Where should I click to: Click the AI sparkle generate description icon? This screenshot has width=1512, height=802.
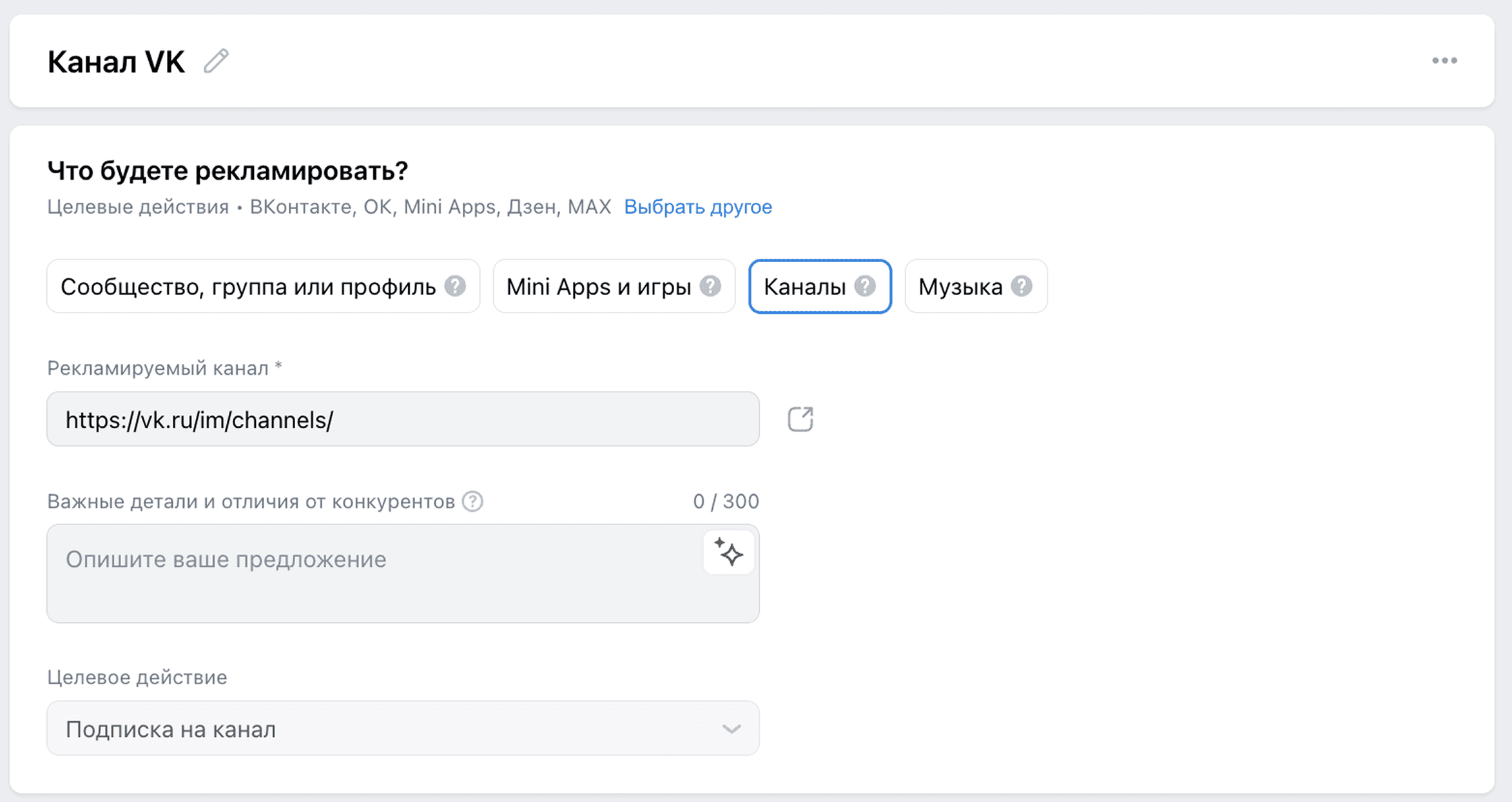pos(728,552)
